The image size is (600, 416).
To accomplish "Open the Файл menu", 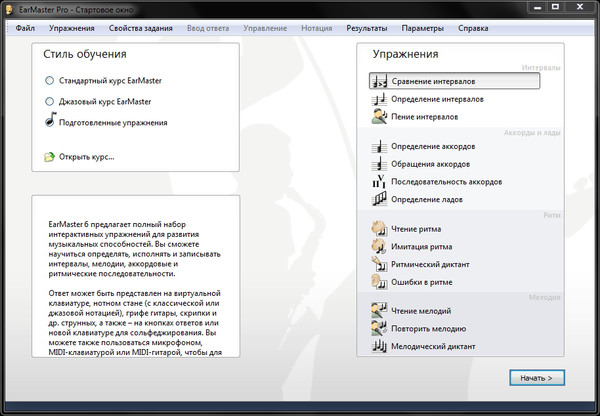I will [x=26, y=28].
